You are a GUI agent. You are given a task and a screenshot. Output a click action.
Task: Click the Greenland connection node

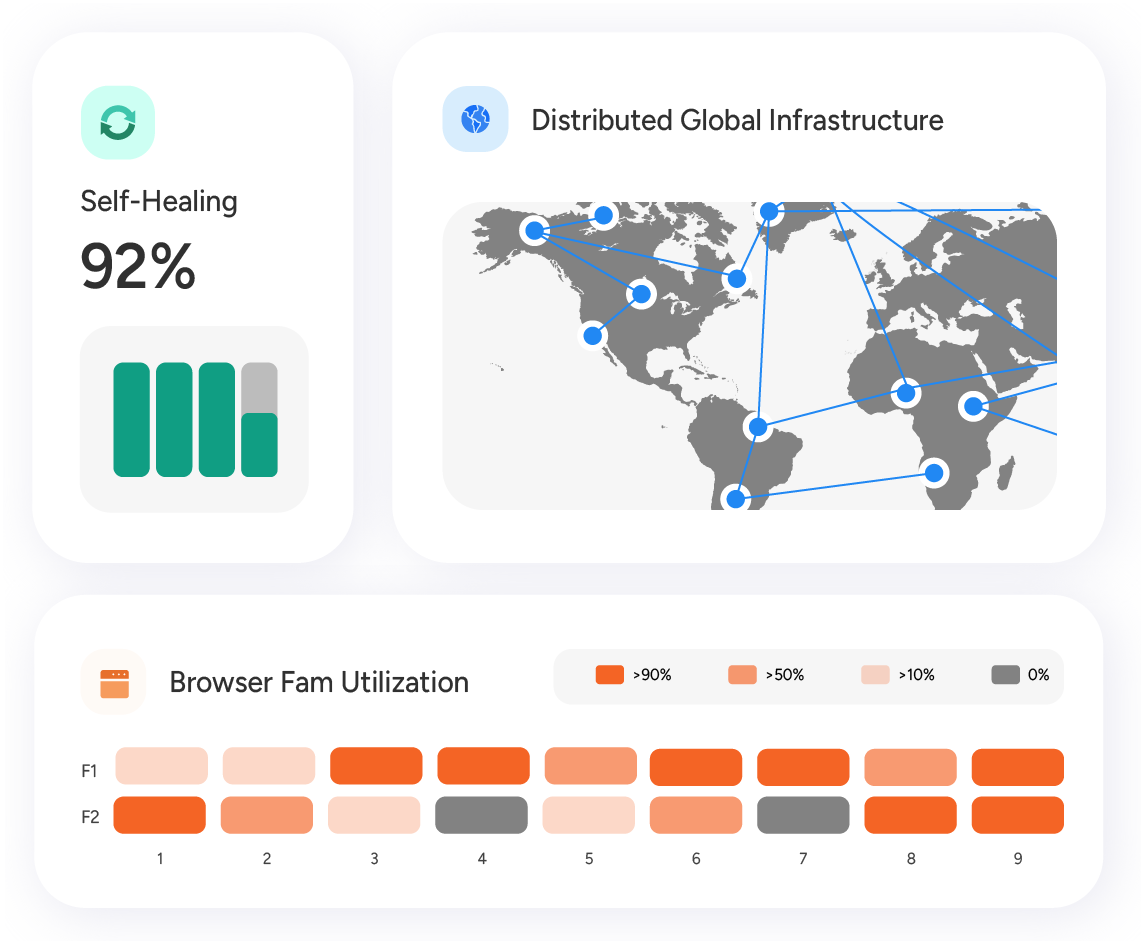point(768,211)
